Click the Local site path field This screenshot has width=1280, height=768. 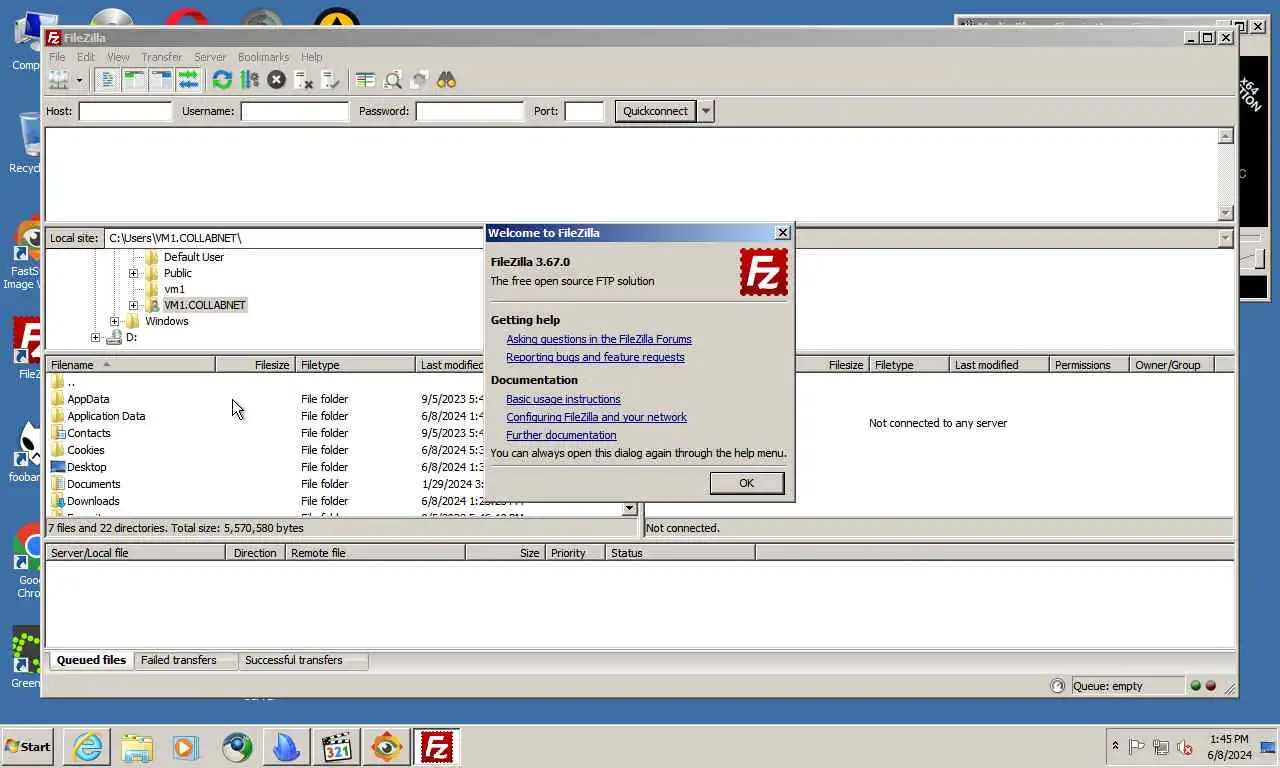(x=294, y=238)
